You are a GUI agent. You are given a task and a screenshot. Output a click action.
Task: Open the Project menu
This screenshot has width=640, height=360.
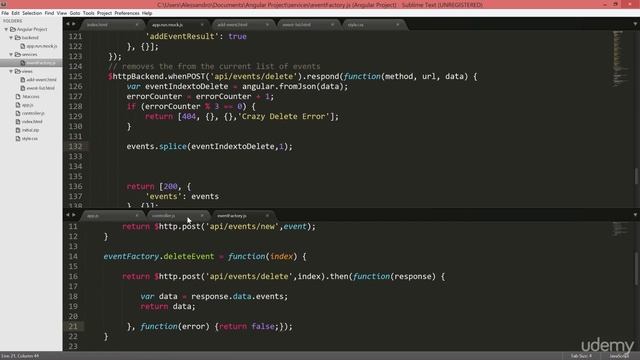click(104, 13)
